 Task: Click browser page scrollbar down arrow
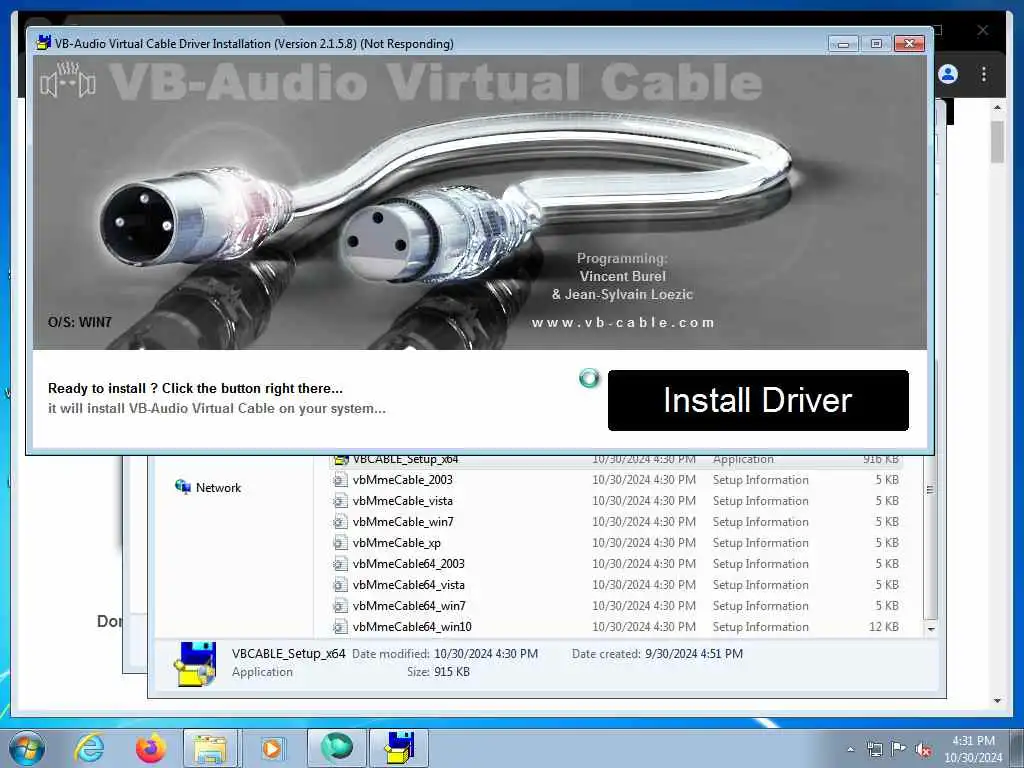(997, 701)
